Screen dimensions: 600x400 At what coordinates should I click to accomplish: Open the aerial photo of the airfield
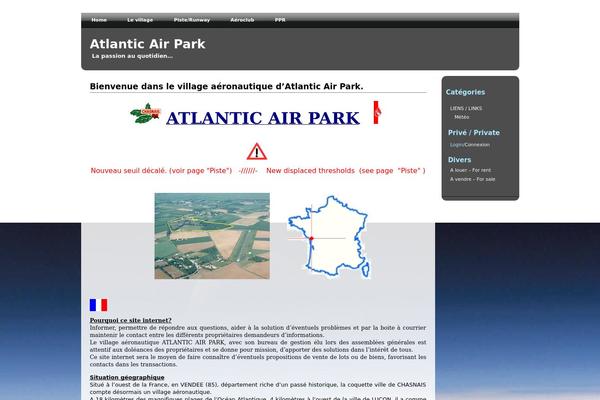click(x=212, y=236)
